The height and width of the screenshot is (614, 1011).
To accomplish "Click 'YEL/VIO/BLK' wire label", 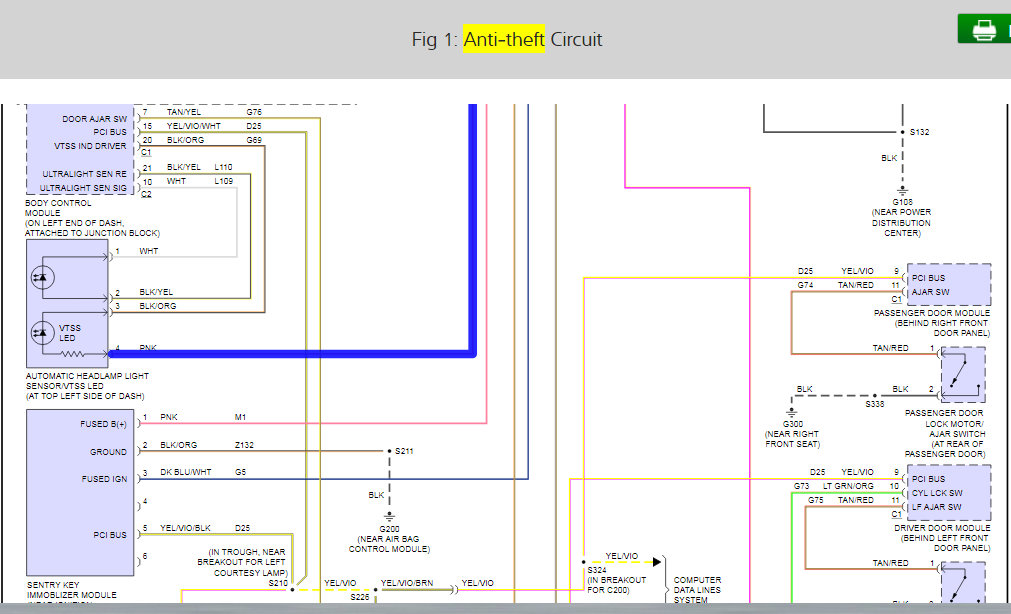I will (186, 528).
